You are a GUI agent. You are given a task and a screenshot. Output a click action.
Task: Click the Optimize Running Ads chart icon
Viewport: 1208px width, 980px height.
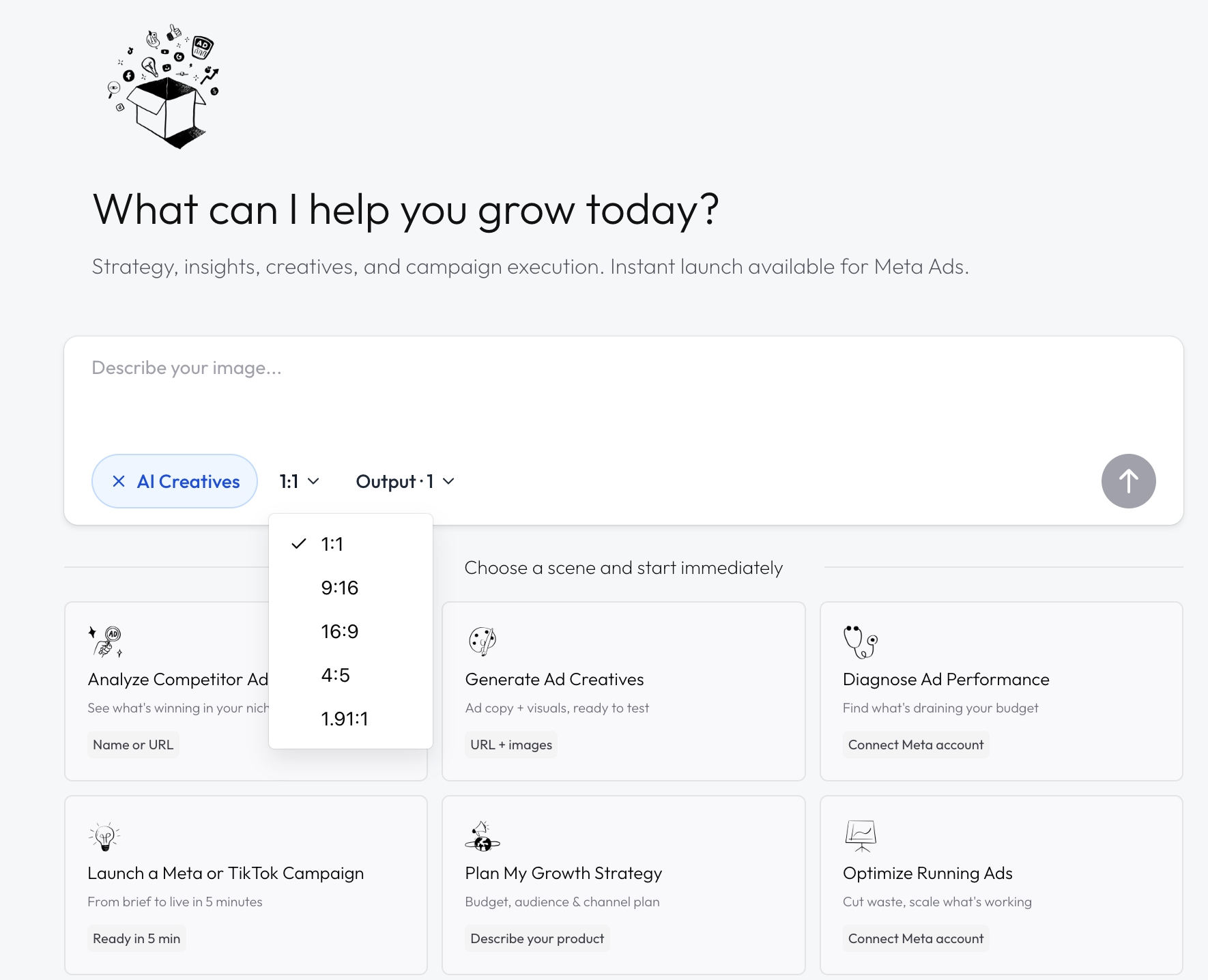click(x=861, y=836)
